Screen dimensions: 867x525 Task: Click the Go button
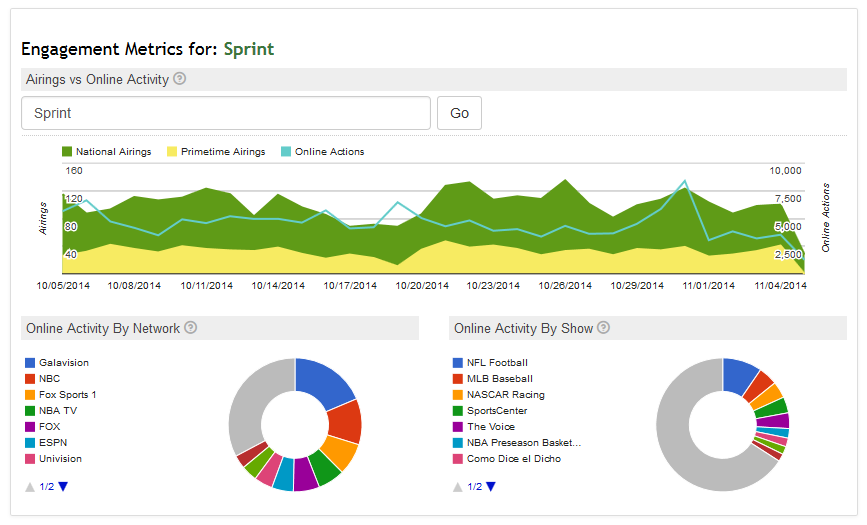point(459,113)
